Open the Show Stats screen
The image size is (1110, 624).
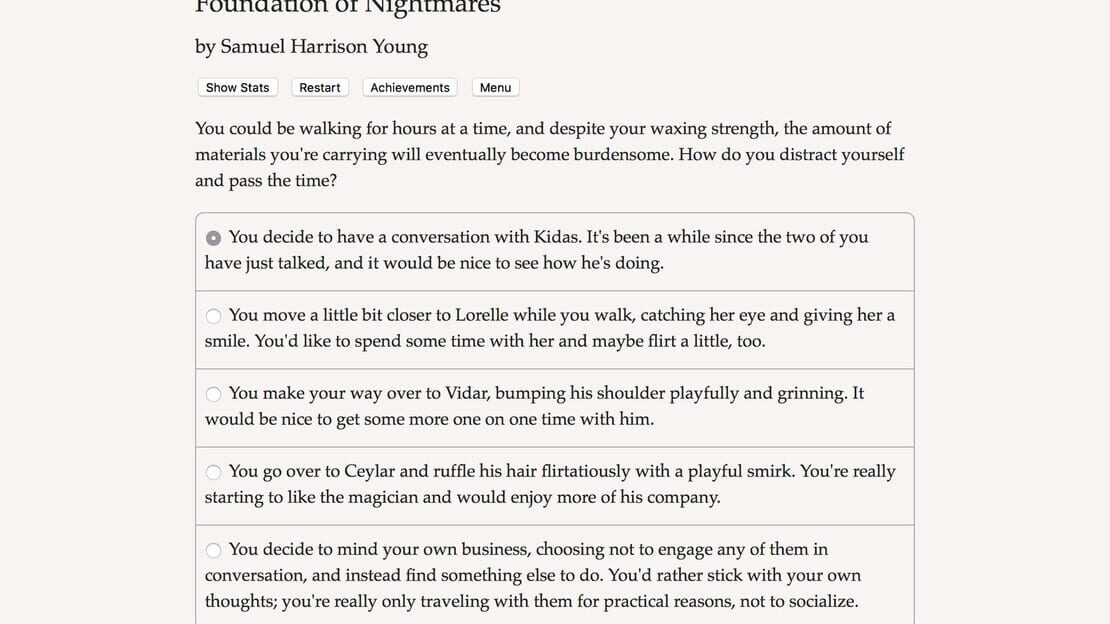coord(237,88)
